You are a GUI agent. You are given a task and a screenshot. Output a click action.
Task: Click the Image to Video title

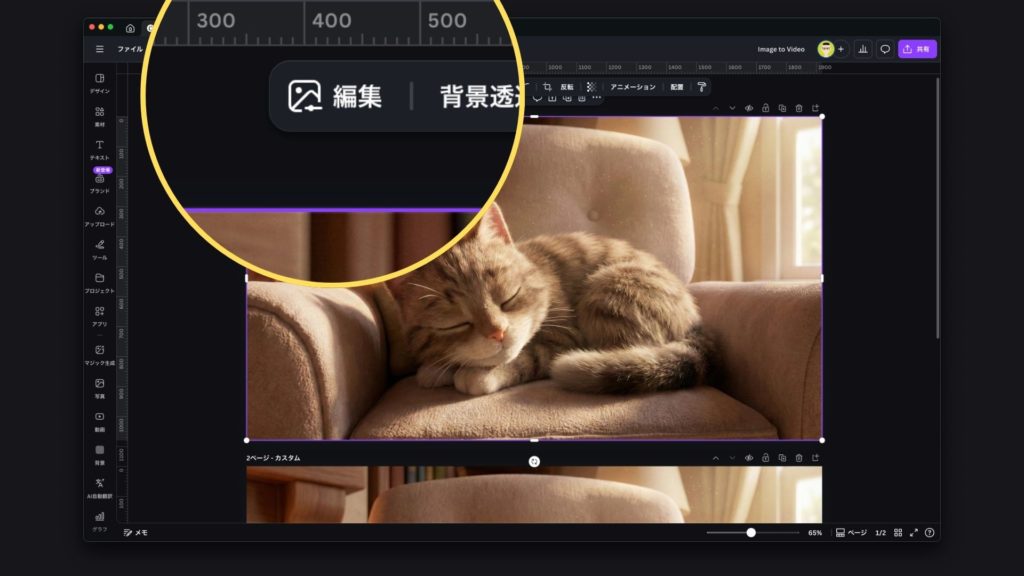(x=780, y=49)
